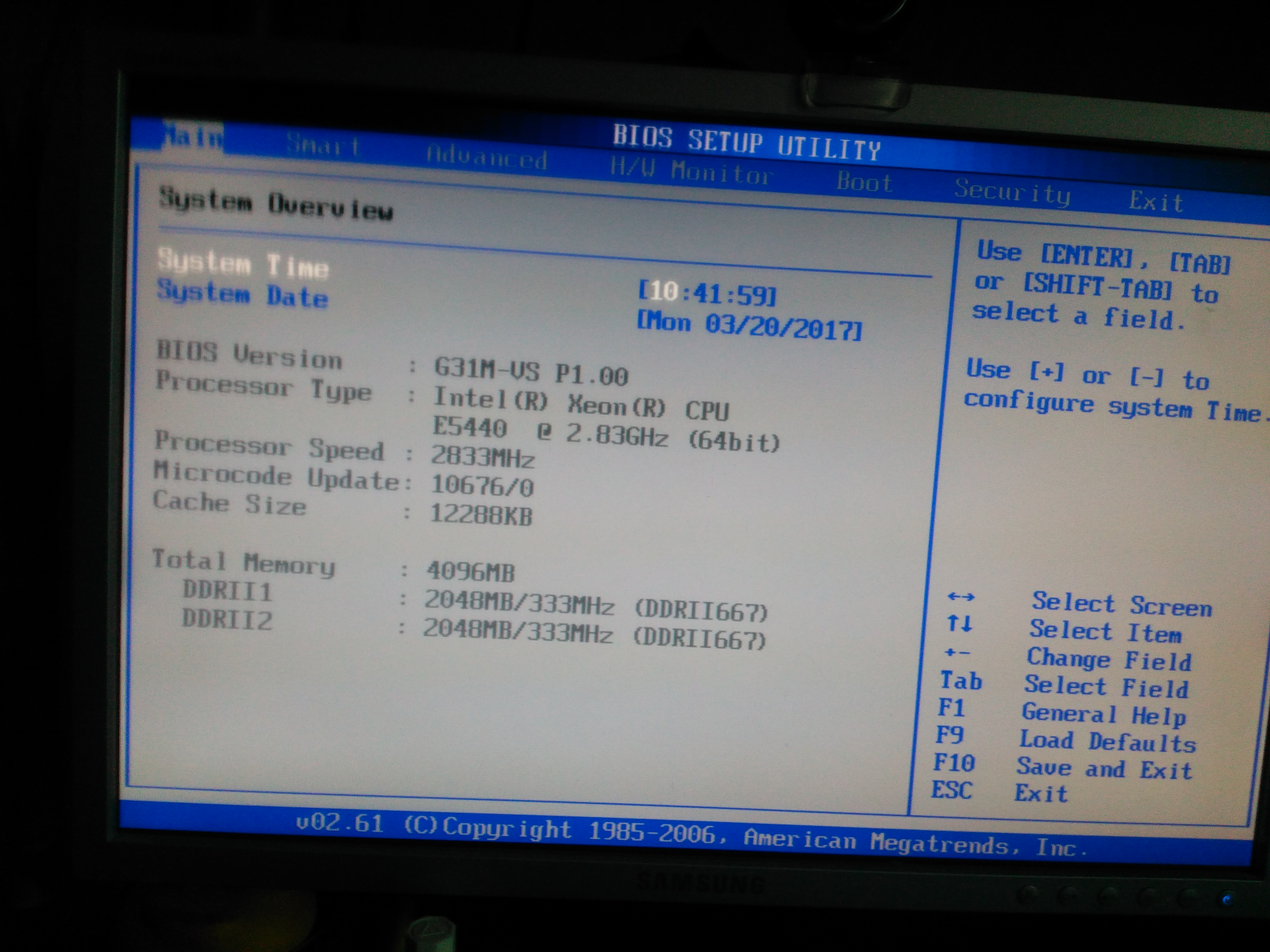This screenshot has width=1270, height=952.
Task: Click F9 Load Defaults entry
Action: click(1065, 739)
